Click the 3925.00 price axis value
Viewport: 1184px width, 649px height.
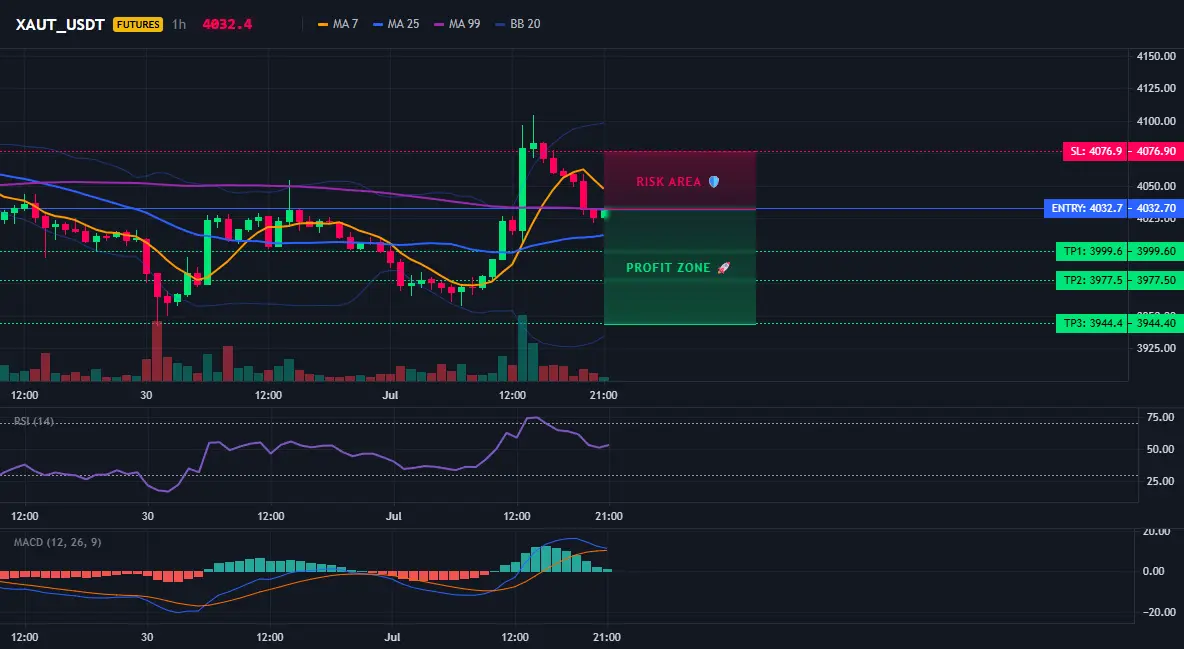(x=1156, y=348)
